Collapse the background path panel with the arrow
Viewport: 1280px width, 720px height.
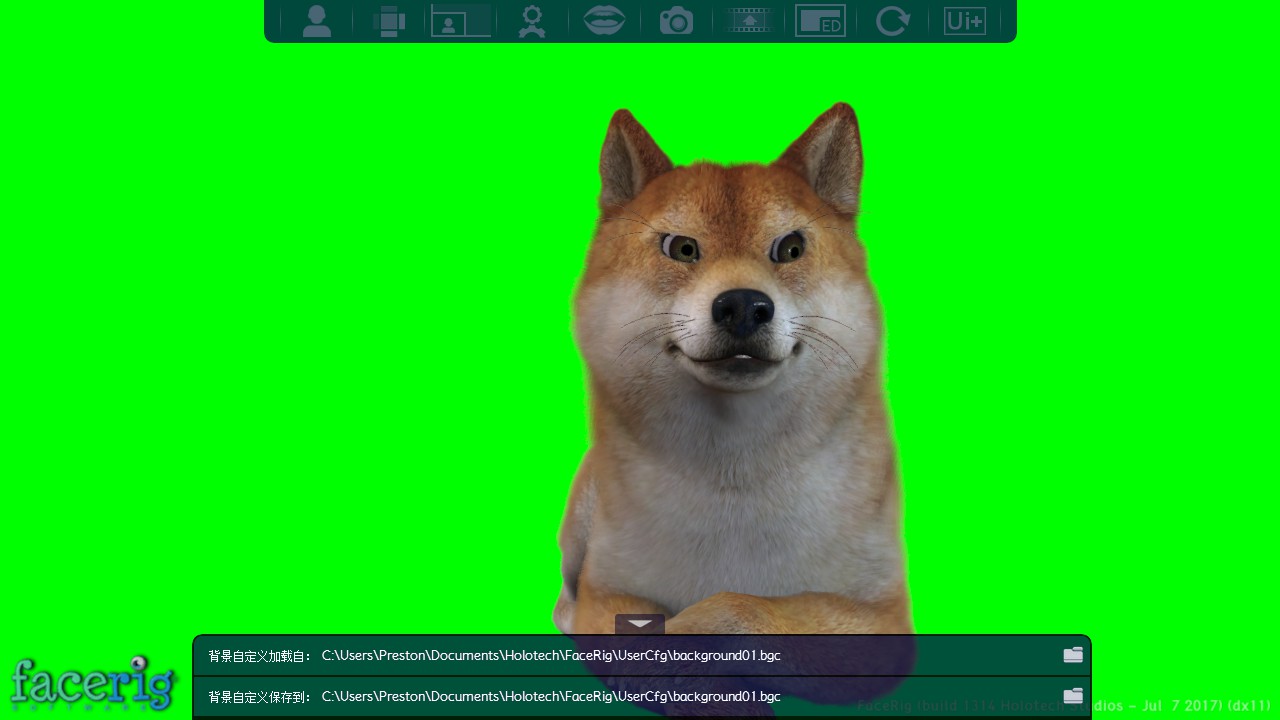point(640,622)
